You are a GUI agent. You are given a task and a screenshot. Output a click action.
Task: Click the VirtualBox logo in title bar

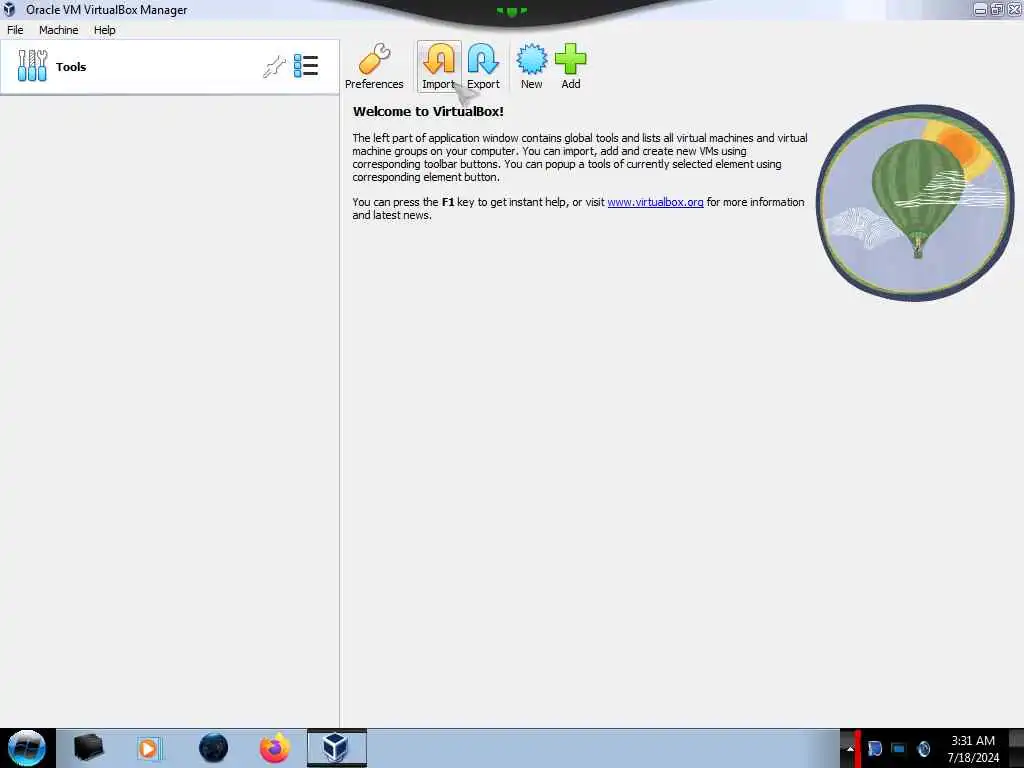click(9, 10)
